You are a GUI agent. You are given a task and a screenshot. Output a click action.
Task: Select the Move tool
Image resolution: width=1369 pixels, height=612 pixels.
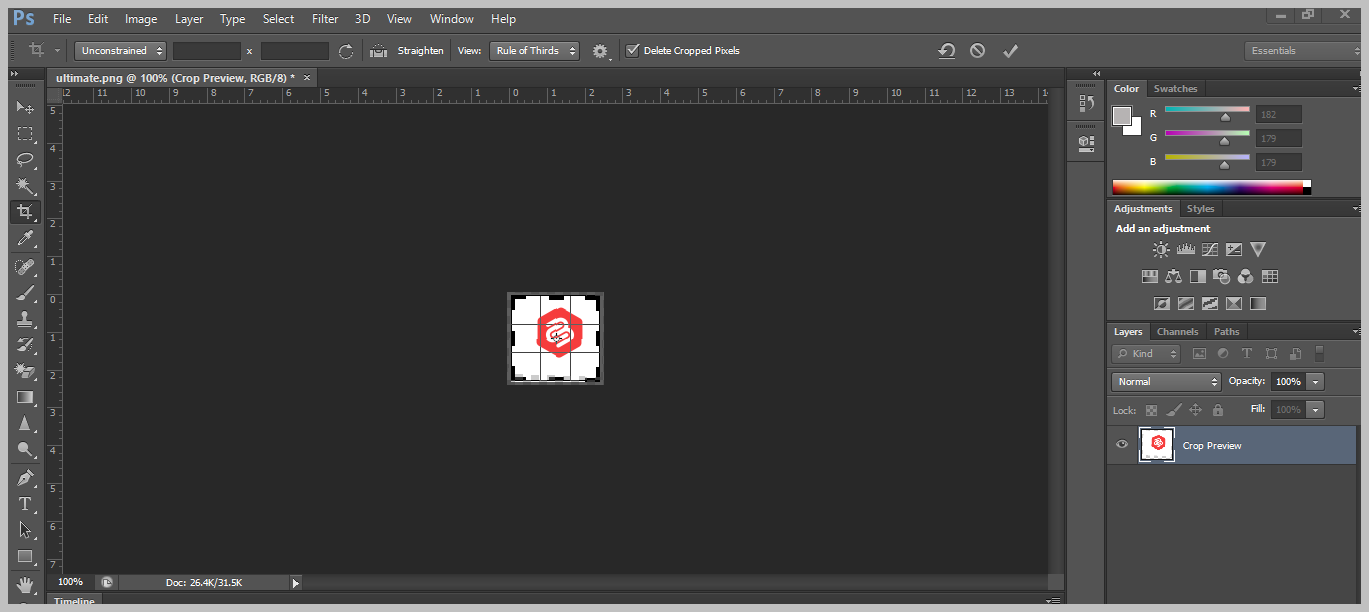pos(25,107)
